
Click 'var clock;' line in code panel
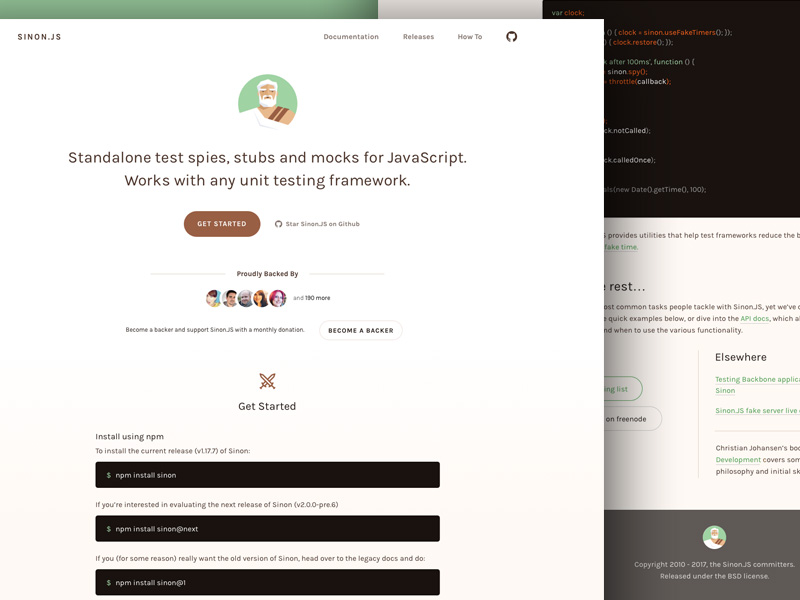pyautogui.click(x=568, y=13)
